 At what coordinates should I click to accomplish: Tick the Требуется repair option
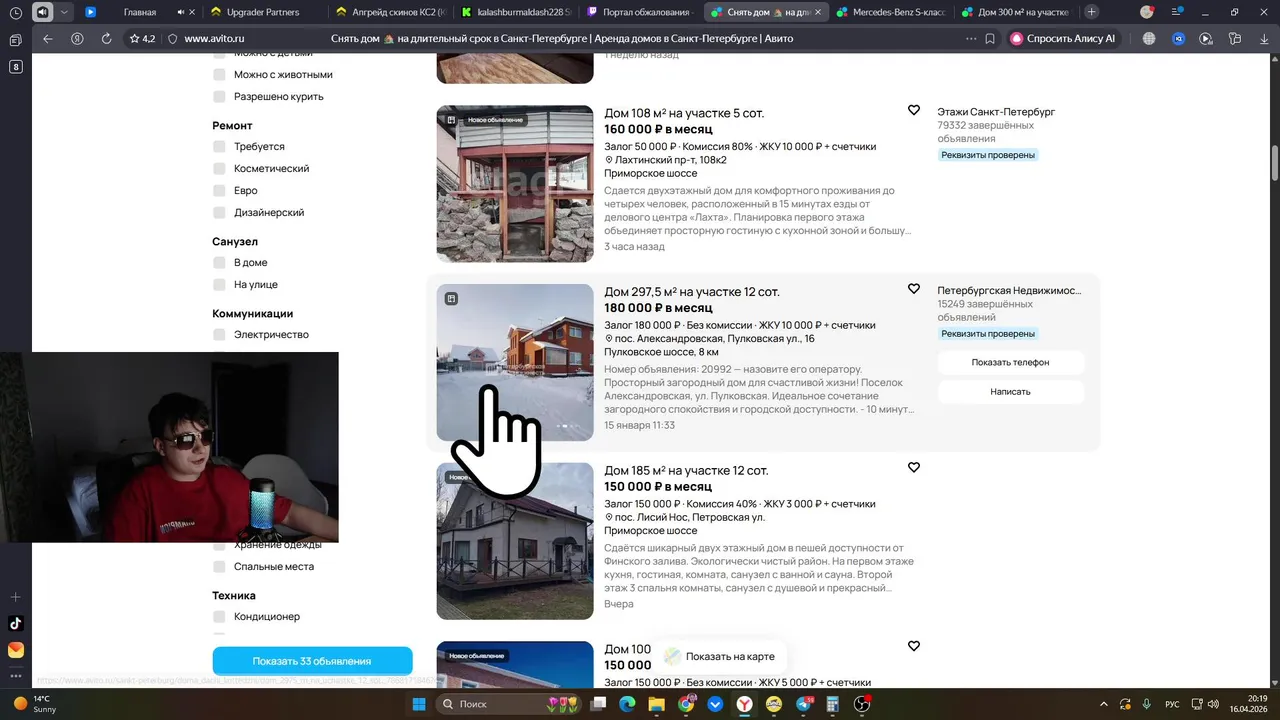(x=219, y=147)
